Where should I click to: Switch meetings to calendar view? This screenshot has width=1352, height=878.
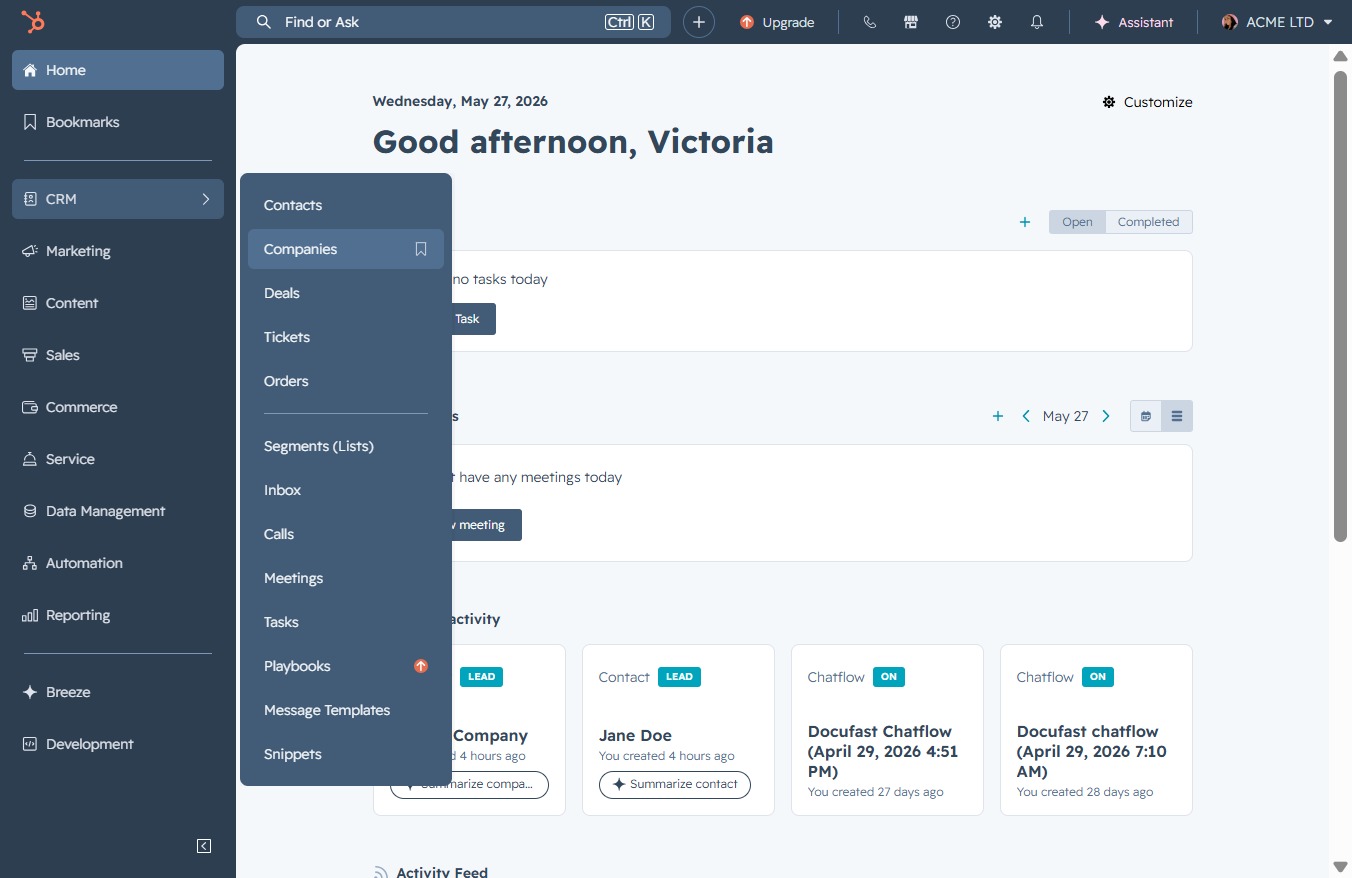click(x=1146, y=416)
